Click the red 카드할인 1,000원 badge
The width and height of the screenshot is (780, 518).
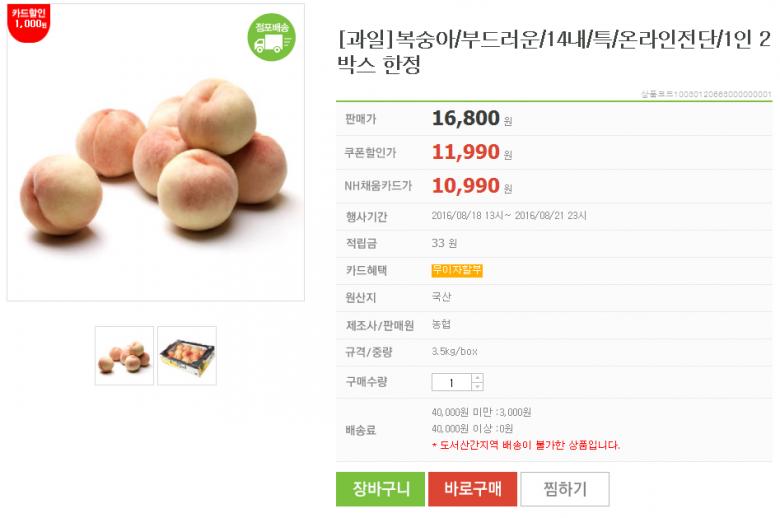click(29, 20)
